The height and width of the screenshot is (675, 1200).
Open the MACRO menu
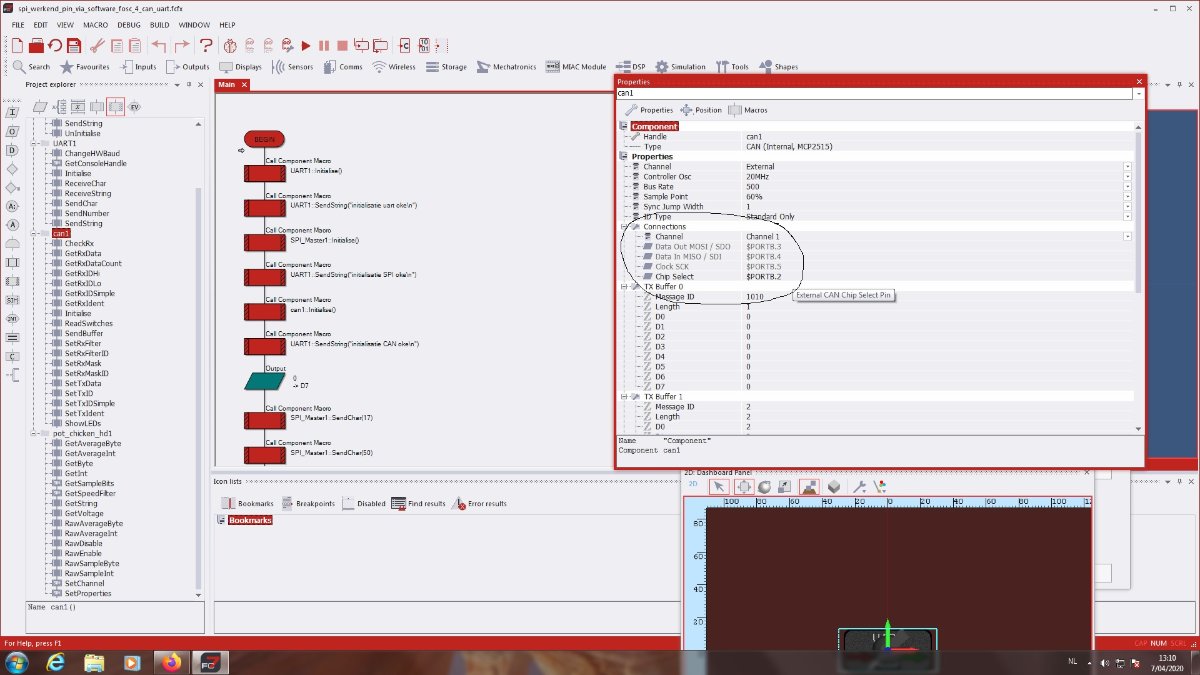tap(96, 24)
